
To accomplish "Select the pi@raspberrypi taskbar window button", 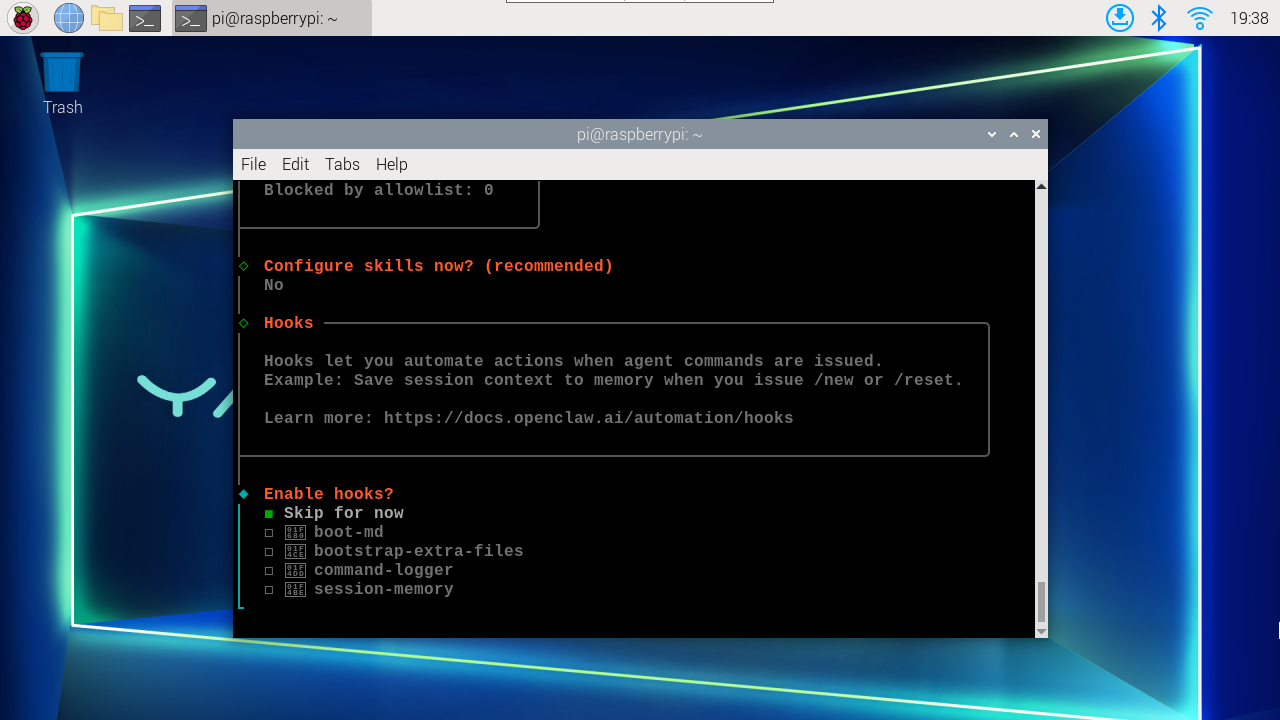I will coord(272,18).
